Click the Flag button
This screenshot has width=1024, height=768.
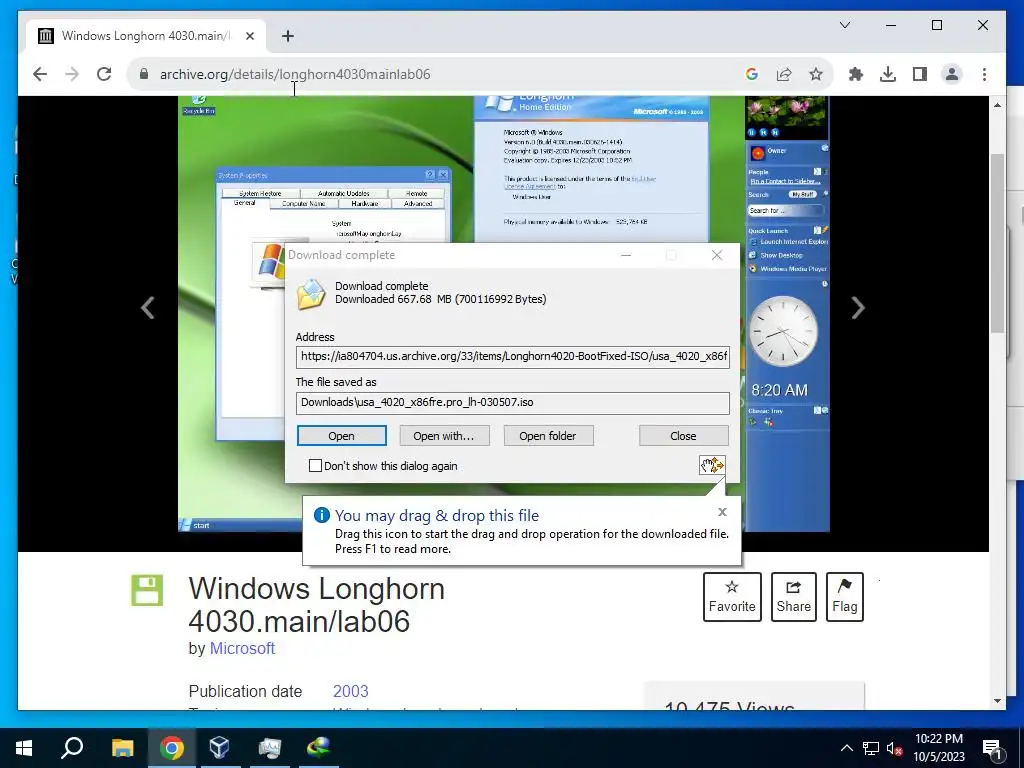point(844,597)
